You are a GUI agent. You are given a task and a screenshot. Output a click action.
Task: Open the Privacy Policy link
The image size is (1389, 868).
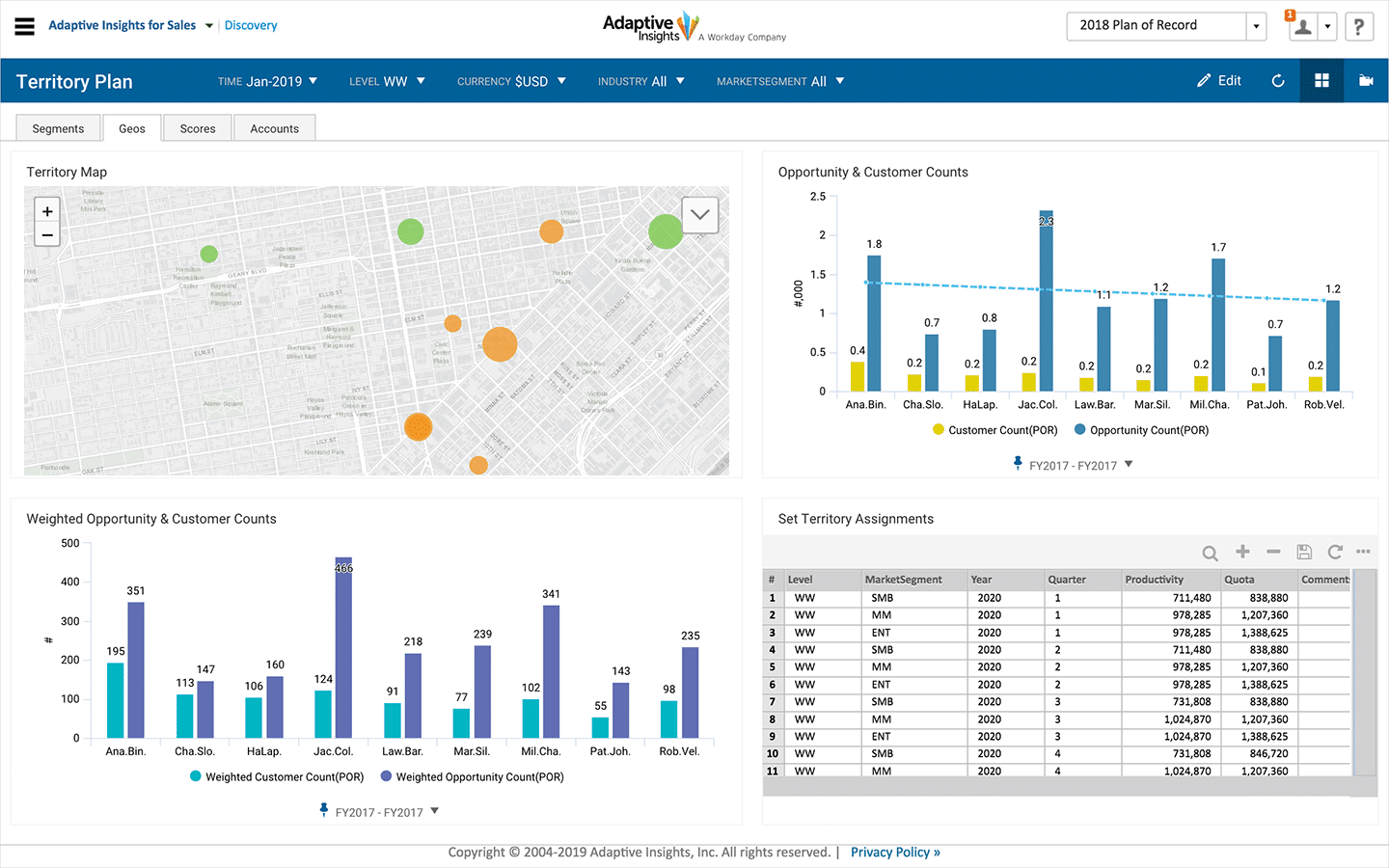(x=894, y=852)
